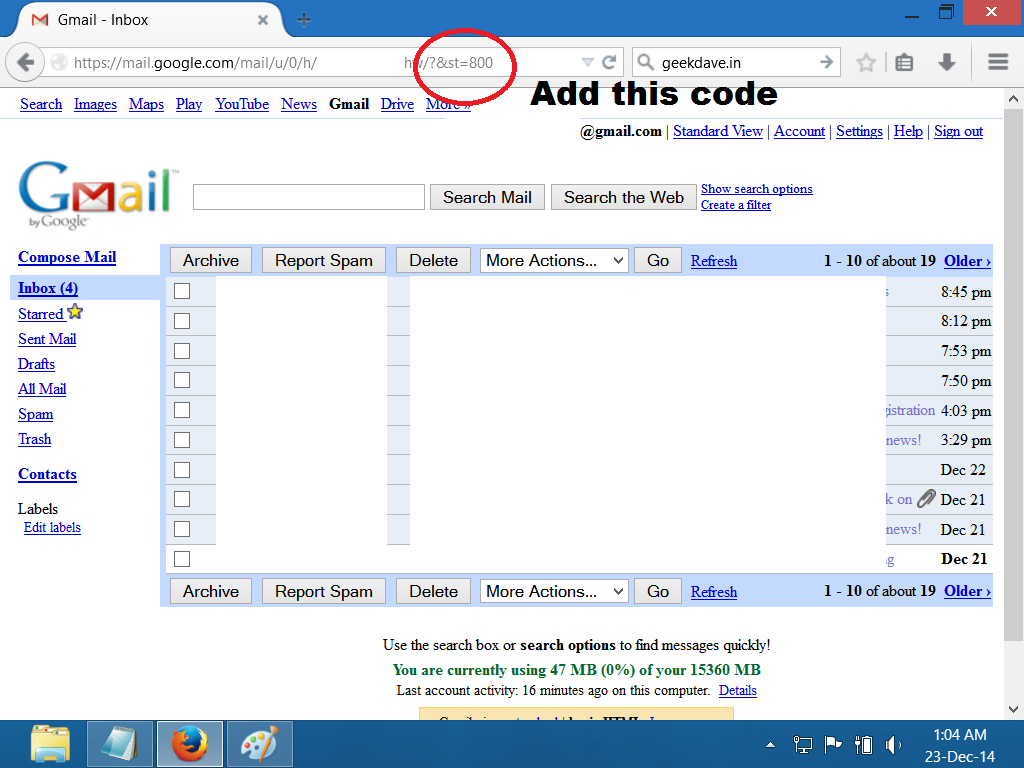This screenshot has width=1024, height=768.
Task: Check the message received at 4:03 pm
Action: tap(182, 410)
